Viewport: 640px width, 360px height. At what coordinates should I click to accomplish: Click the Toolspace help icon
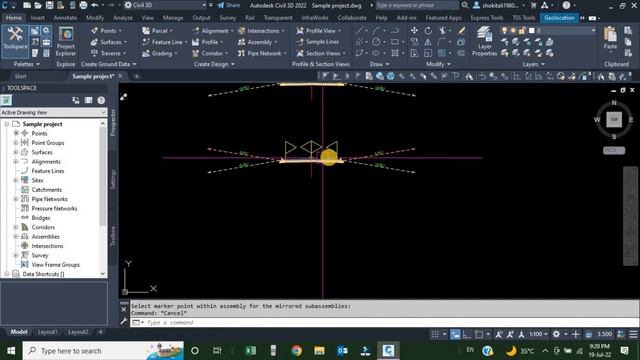tap(101, 100)
